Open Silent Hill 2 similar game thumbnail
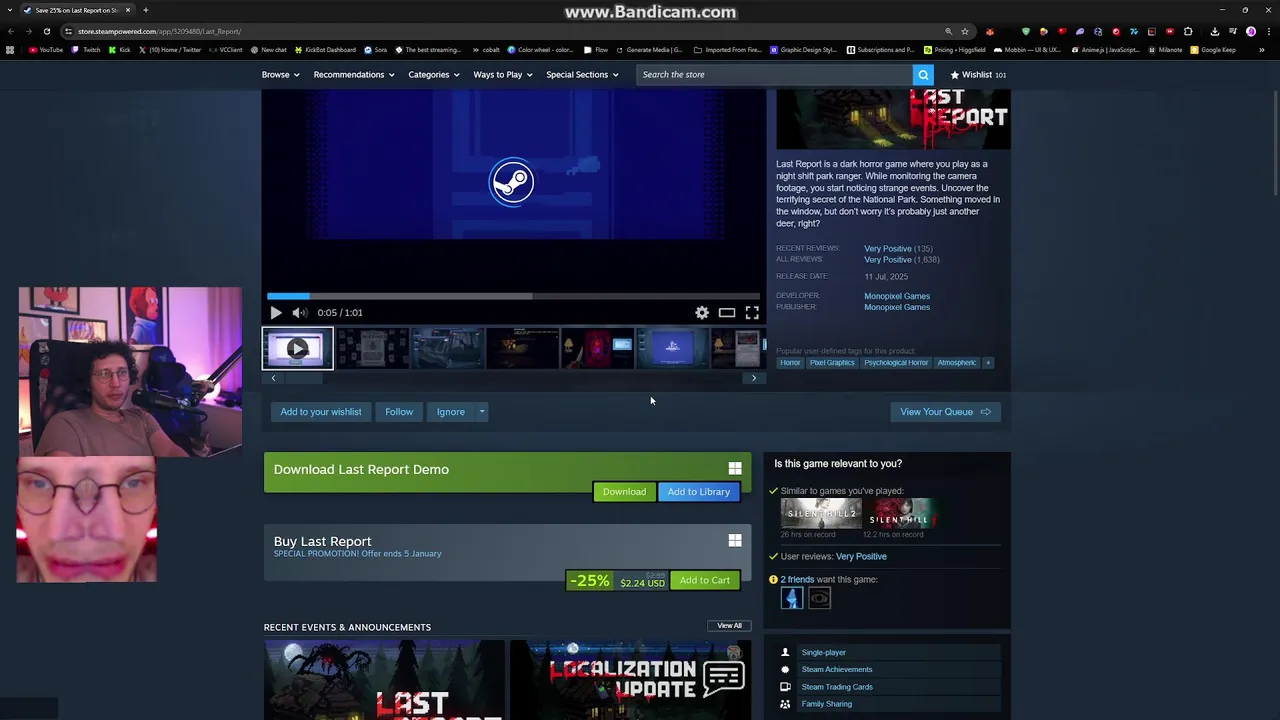1280x720 pixels. (821, 513)
